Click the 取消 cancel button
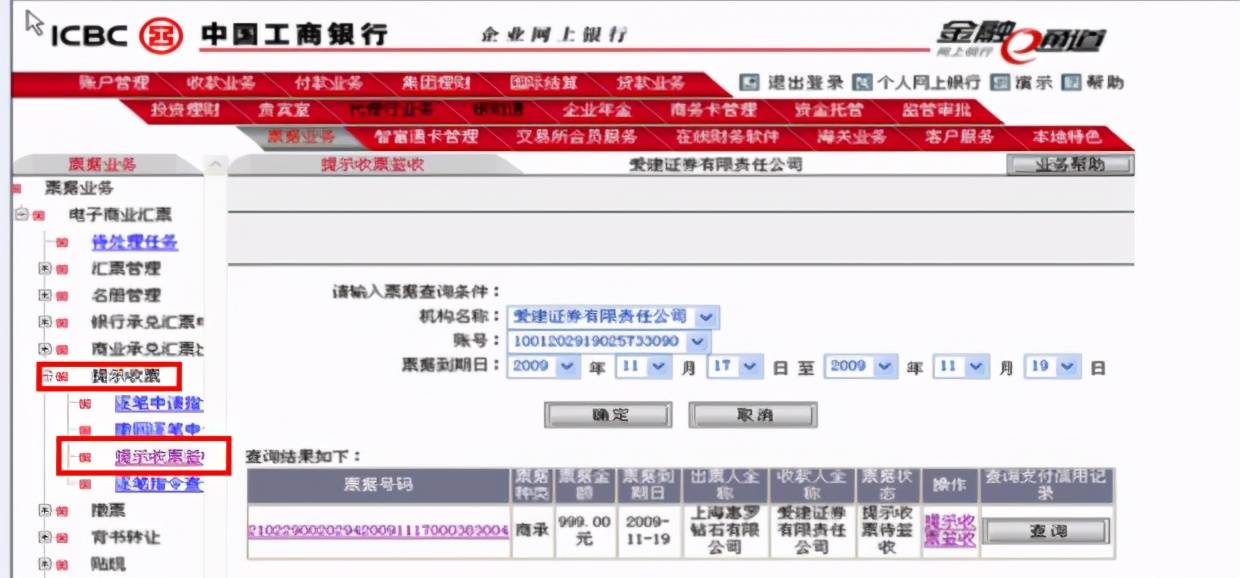Viewport: 1240px width, 578px height. click(753, 415)
